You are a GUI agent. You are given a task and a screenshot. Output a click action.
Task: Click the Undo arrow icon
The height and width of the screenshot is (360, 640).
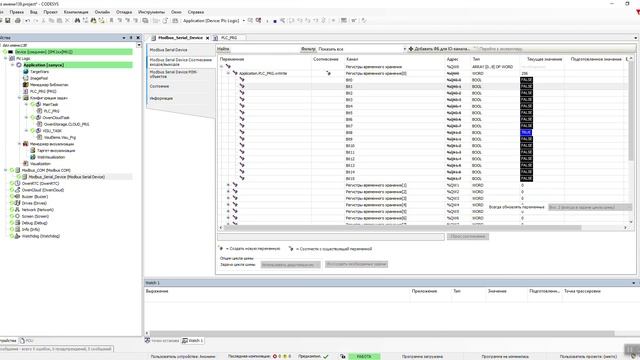(x=27, y=20)
